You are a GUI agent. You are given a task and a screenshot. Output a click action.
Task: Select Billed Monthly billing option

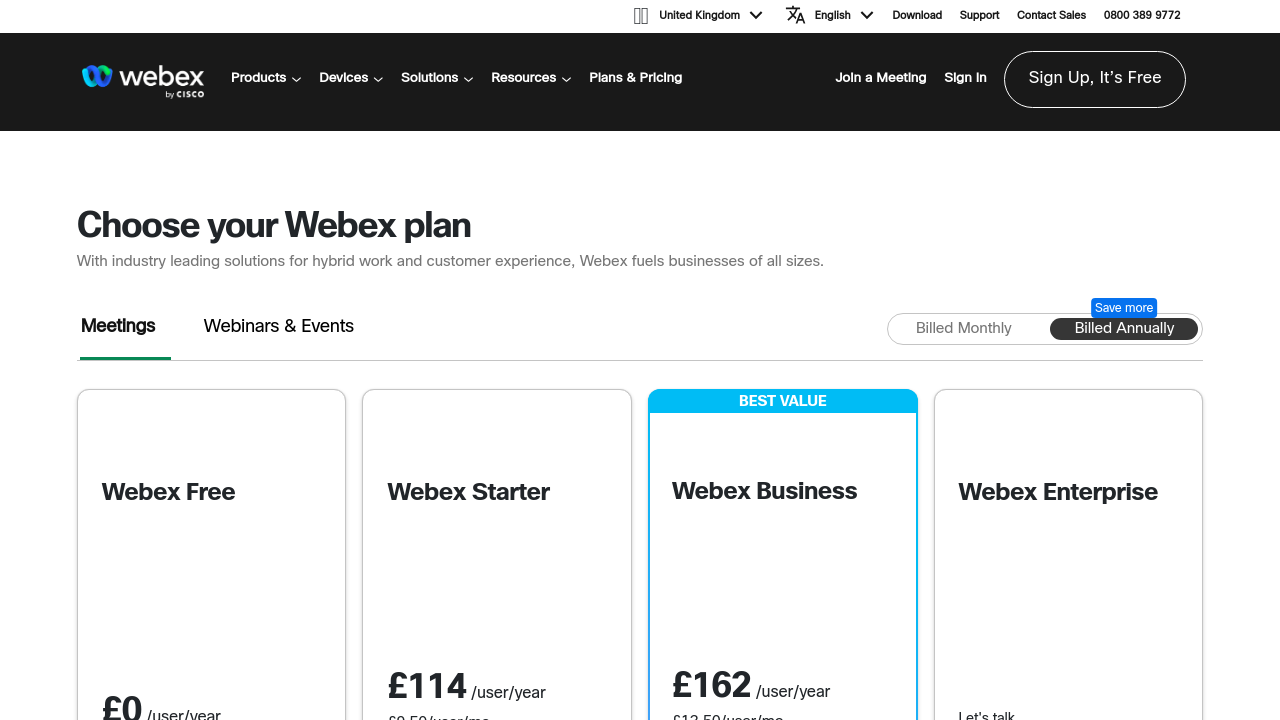963,329
